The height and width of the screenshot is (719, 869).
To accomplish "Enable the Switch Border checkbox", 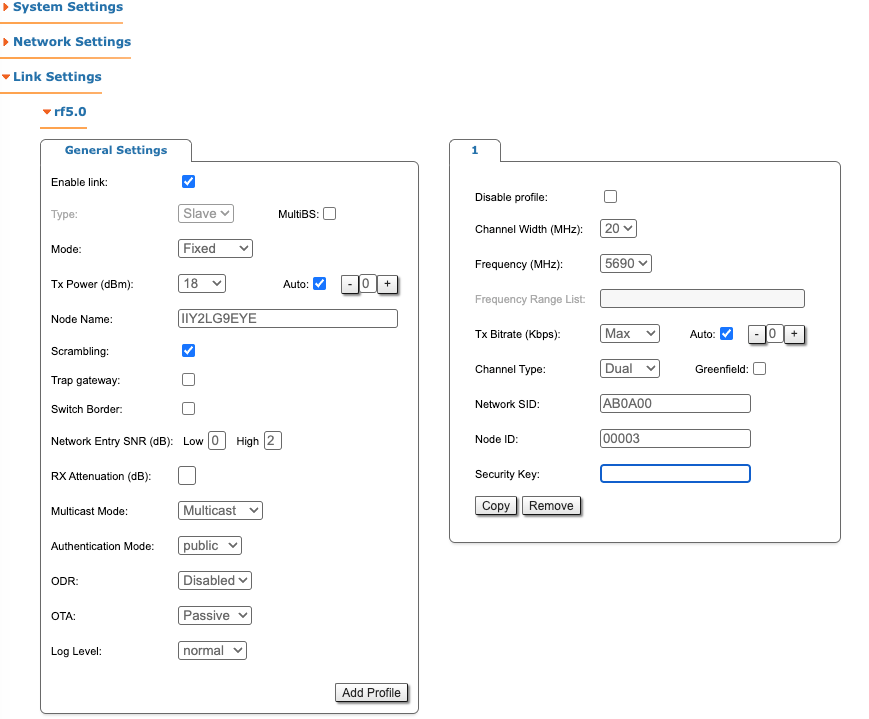I will [x=188, y=409].
